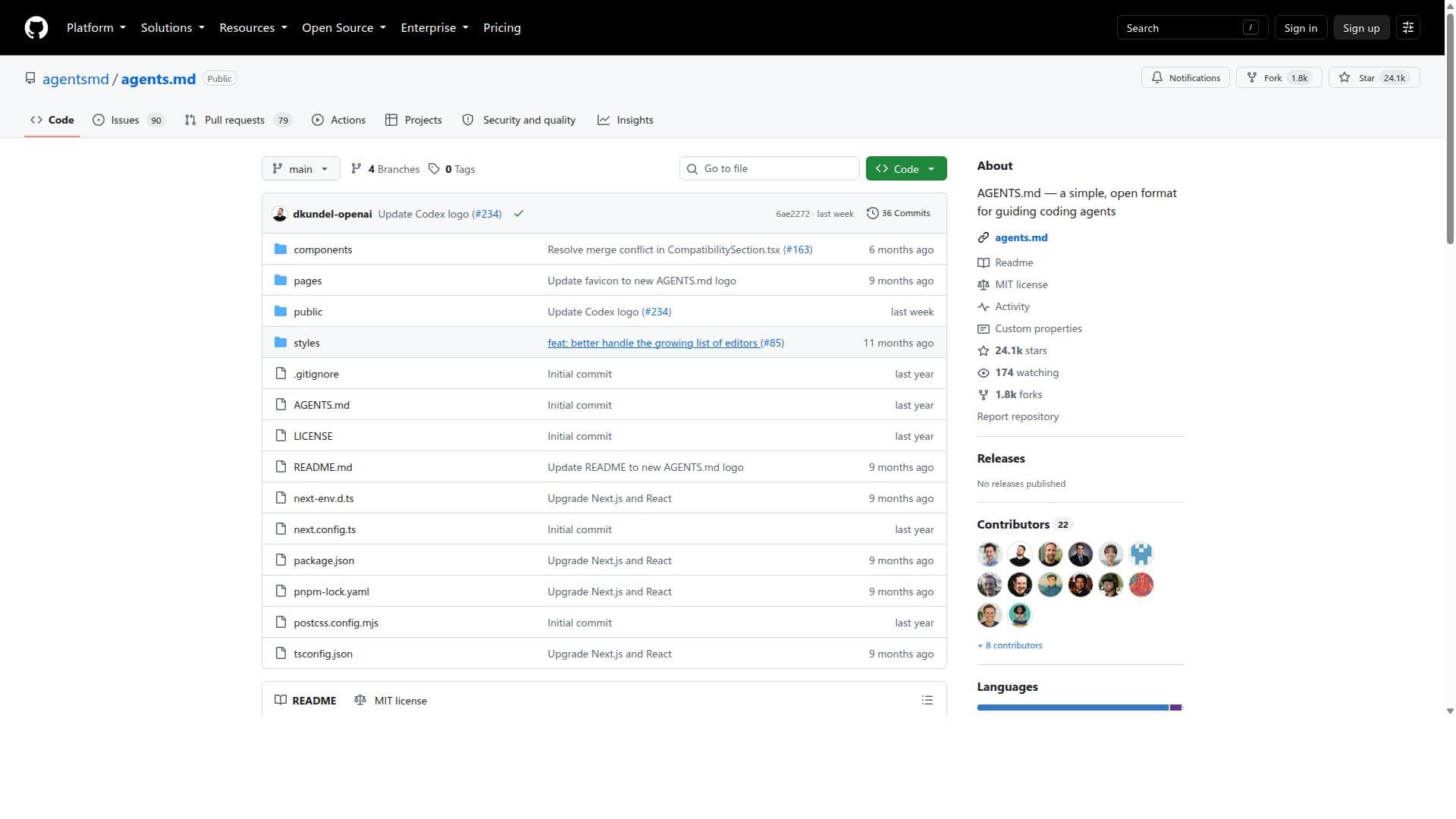
Task: Expand the green Code dropdown button
Action: [x=906, y=169]
